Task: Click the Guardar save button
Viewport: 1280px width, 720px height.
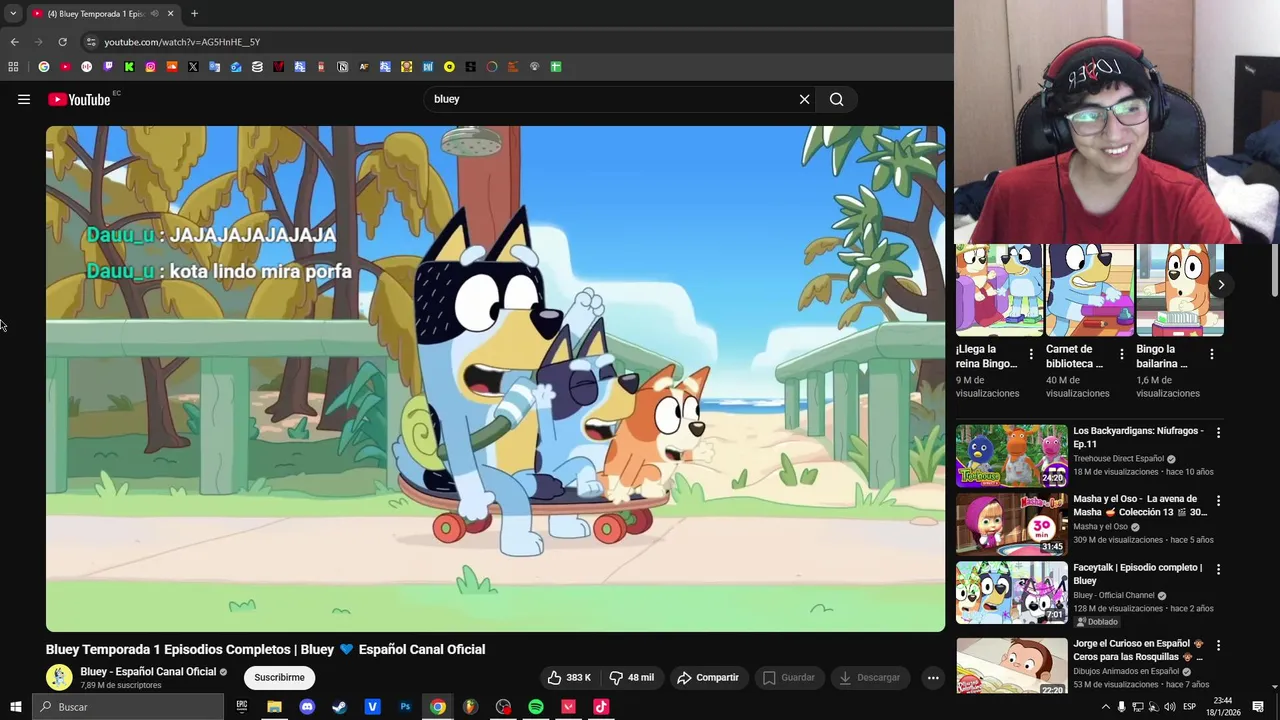Action: [x=789, y=678]
